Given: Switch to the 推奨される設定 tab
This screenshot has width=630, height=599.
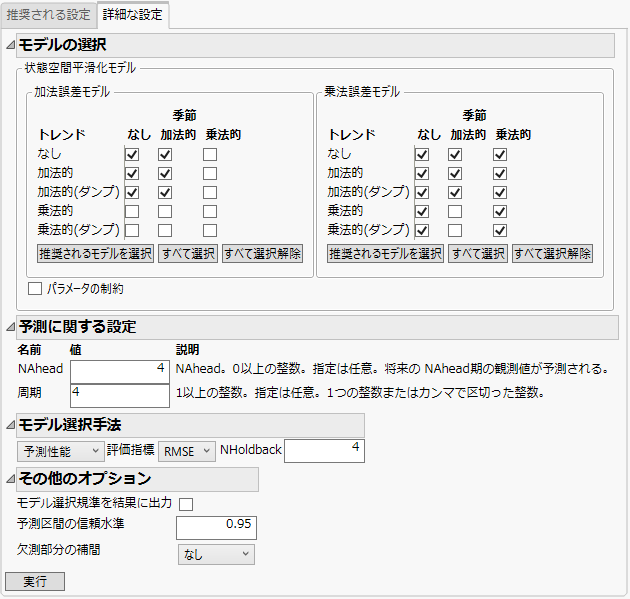Looking at the screenshot, I should click(x=48, y=15).
